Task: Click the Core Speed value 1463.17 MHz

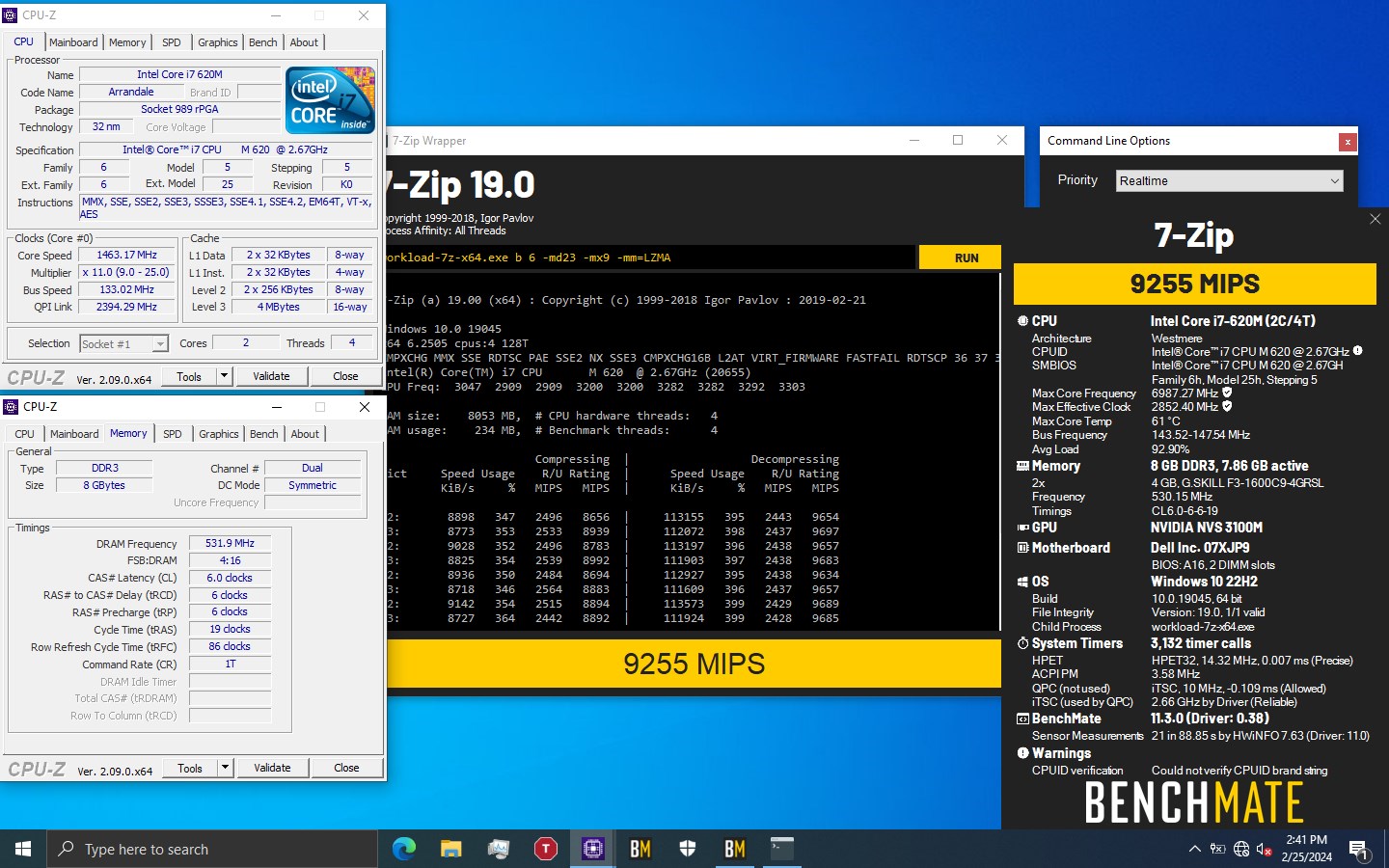Action: [126, 255]
